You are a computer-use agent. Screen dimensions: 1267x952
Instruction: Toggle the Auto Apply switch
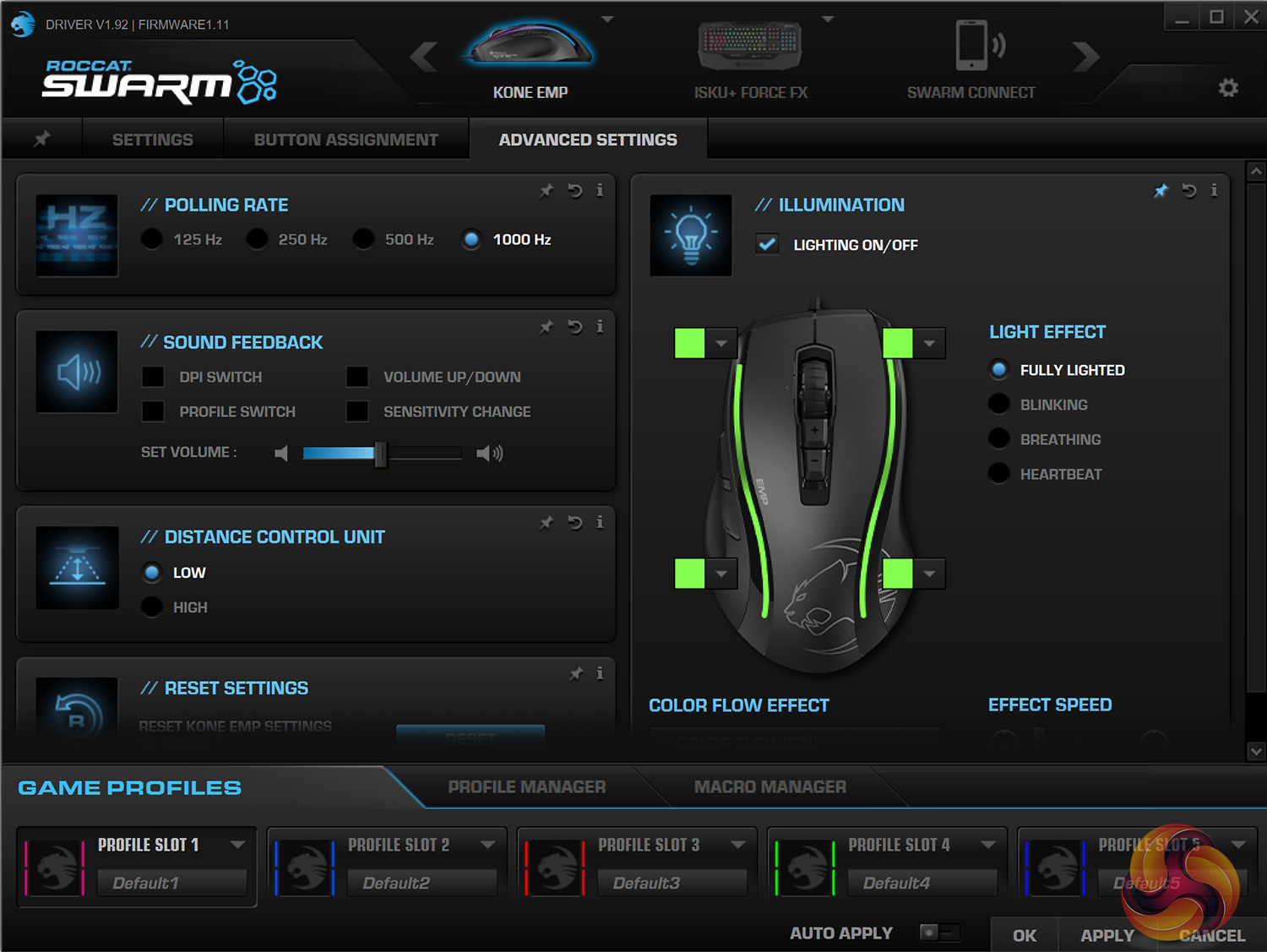939,933
